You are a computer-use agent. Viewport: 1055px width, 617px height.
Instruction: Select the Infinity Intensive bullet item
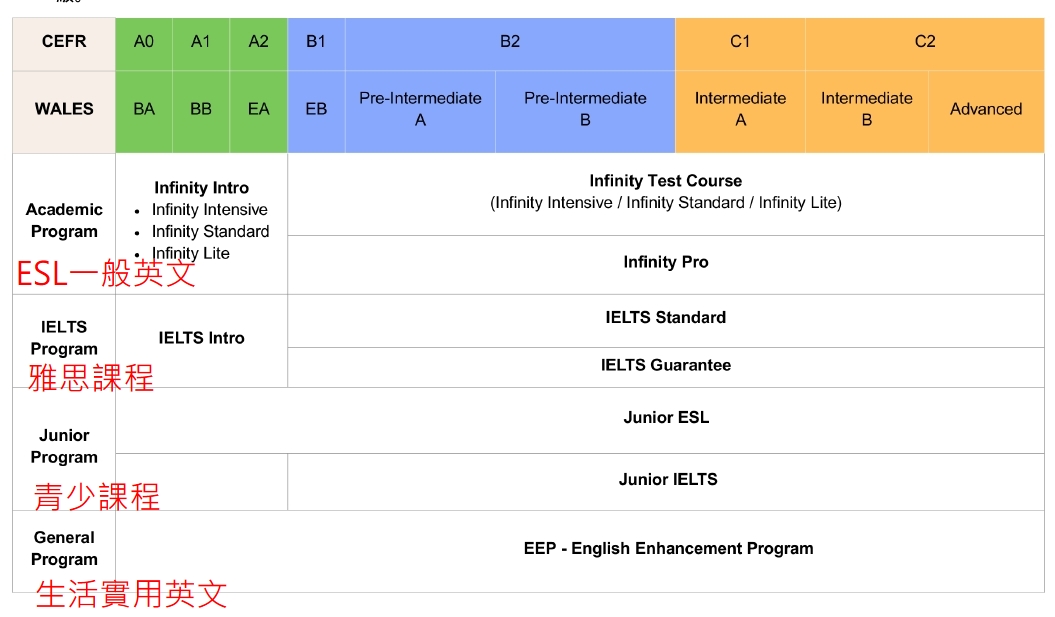tap(209, 210)
